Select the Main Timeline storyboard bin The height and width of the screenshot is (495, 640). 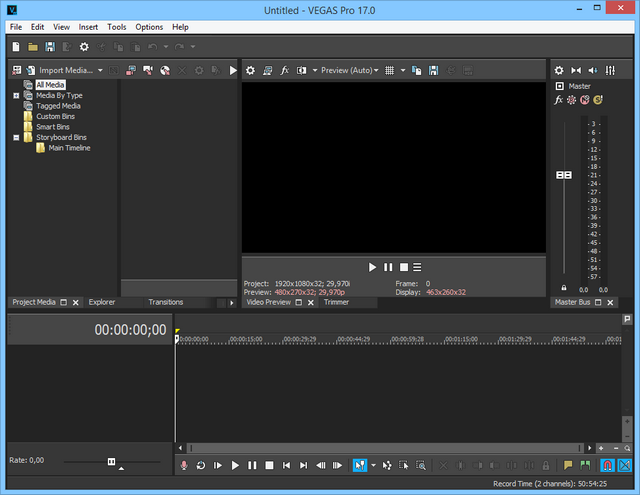(69, 148)
